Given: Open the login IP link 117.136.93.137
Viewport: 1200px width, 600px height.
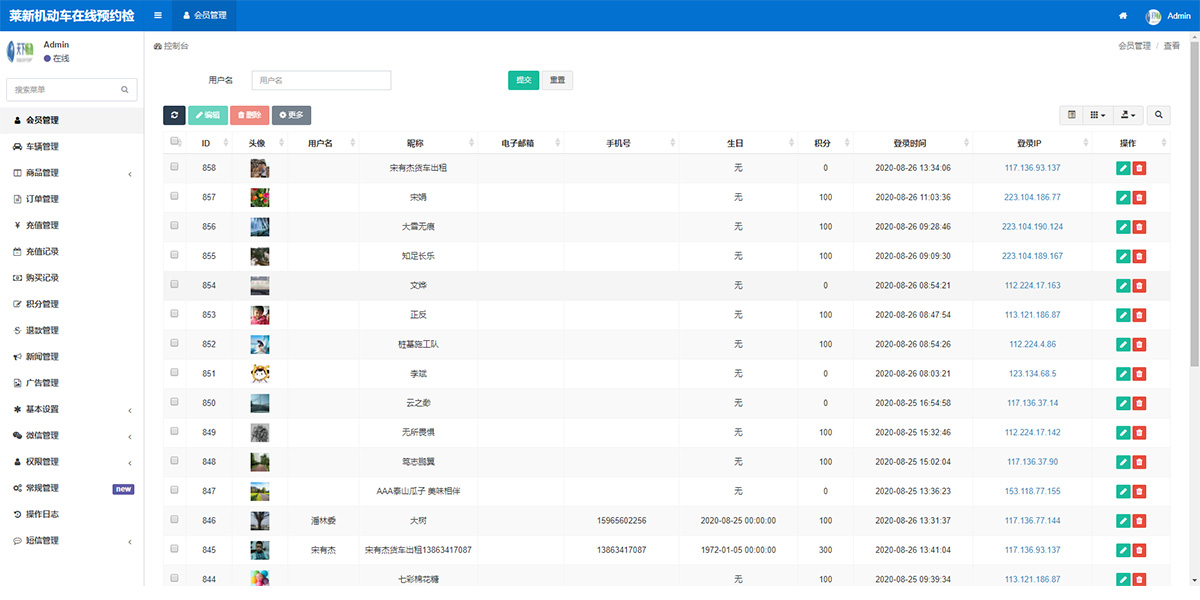Looking at the screenshot, I should (1032, 168).
